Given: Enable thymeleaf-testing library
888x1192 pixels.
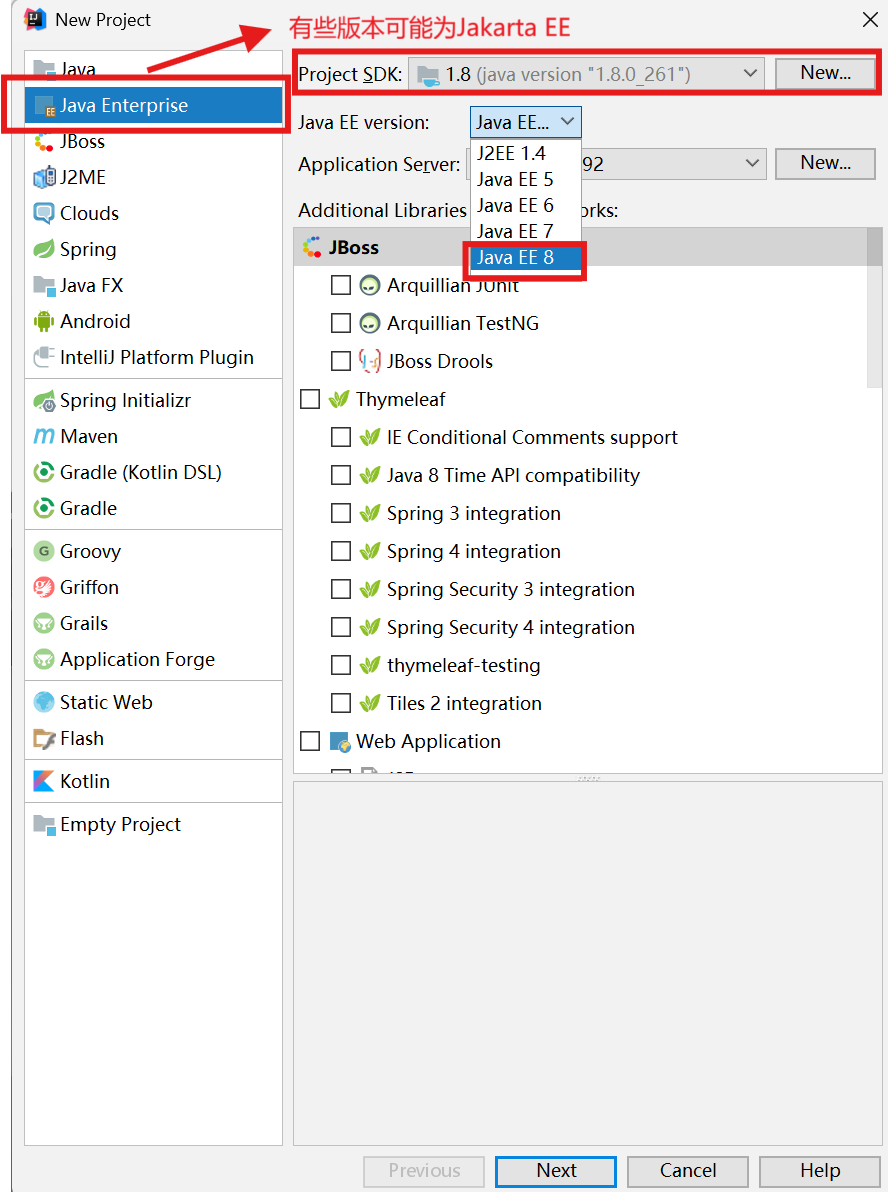Looking at the screenshot, I should coord(341,665).
